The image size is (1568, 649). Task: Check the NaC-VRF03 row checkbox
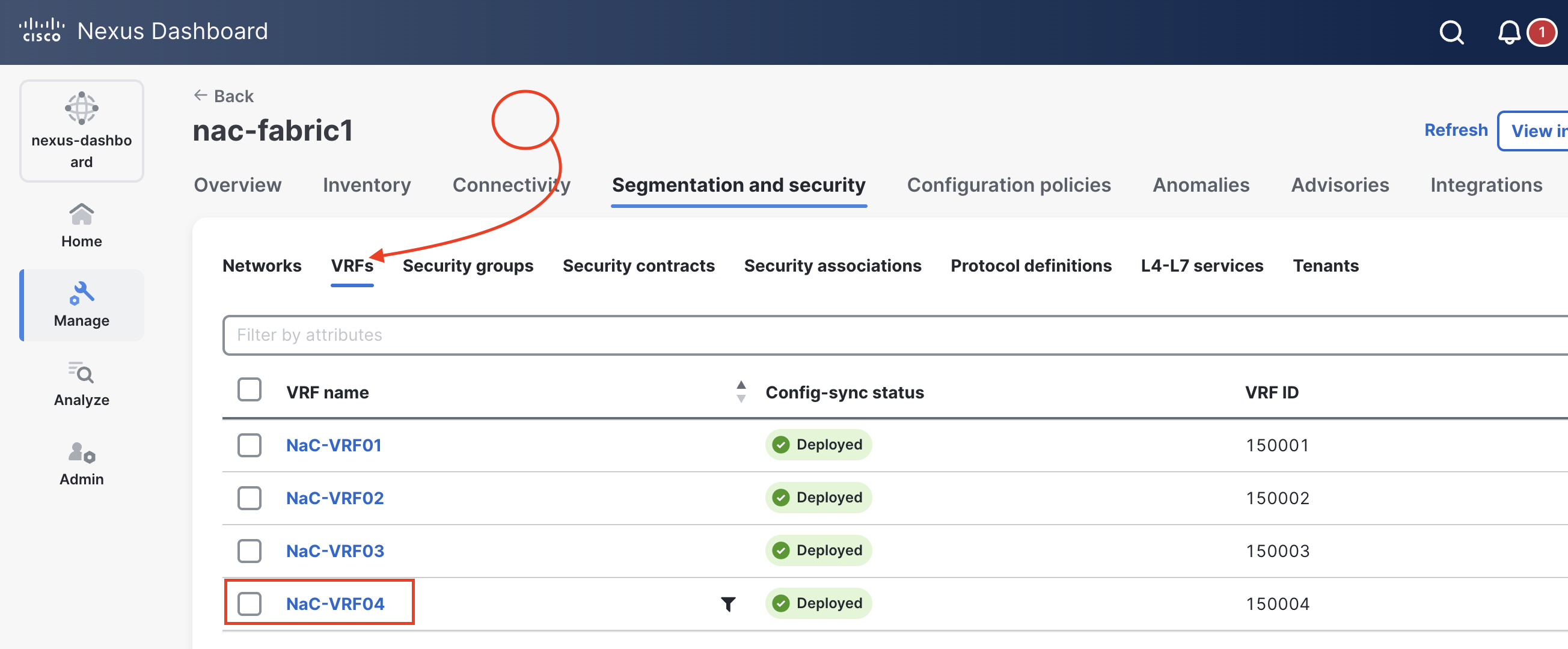(250, 550)
